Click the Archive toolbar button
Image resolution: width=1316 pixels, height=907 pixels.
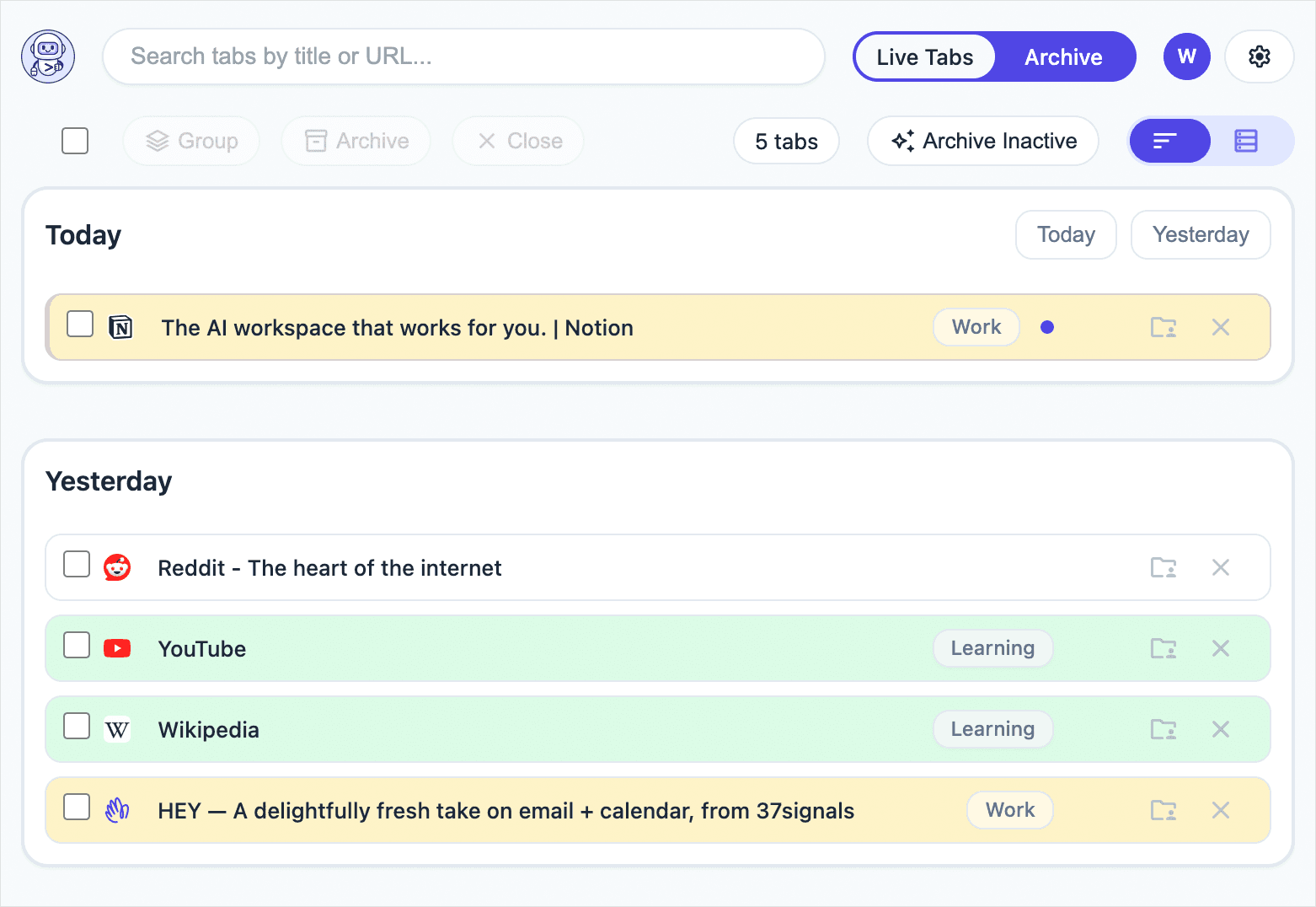(356, 141)
